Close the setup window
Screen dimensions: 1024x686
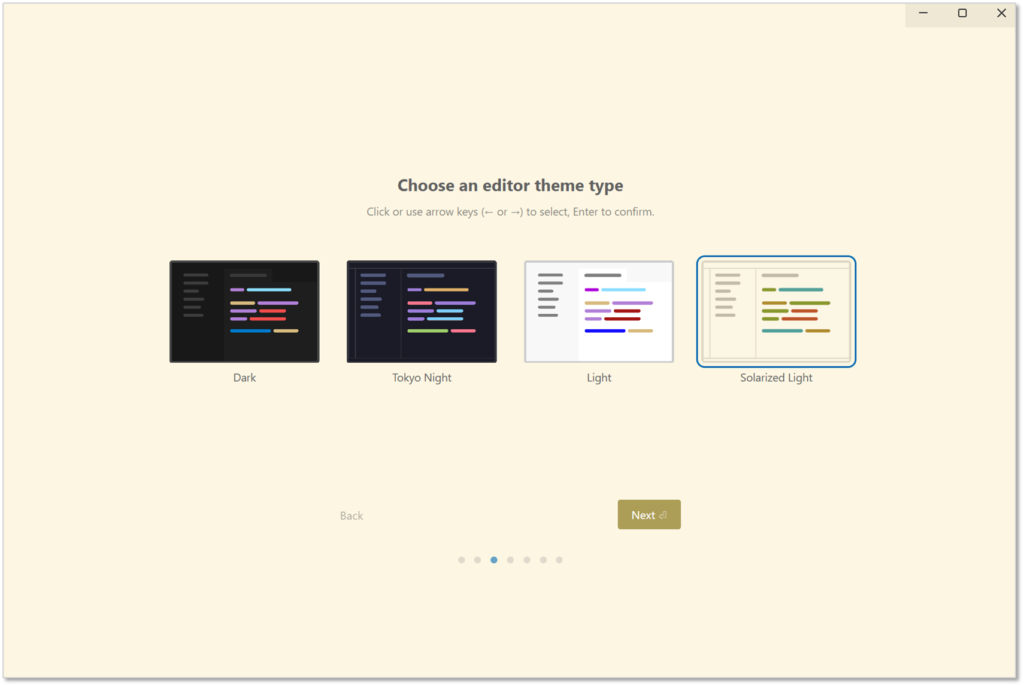pos(1001,13)
